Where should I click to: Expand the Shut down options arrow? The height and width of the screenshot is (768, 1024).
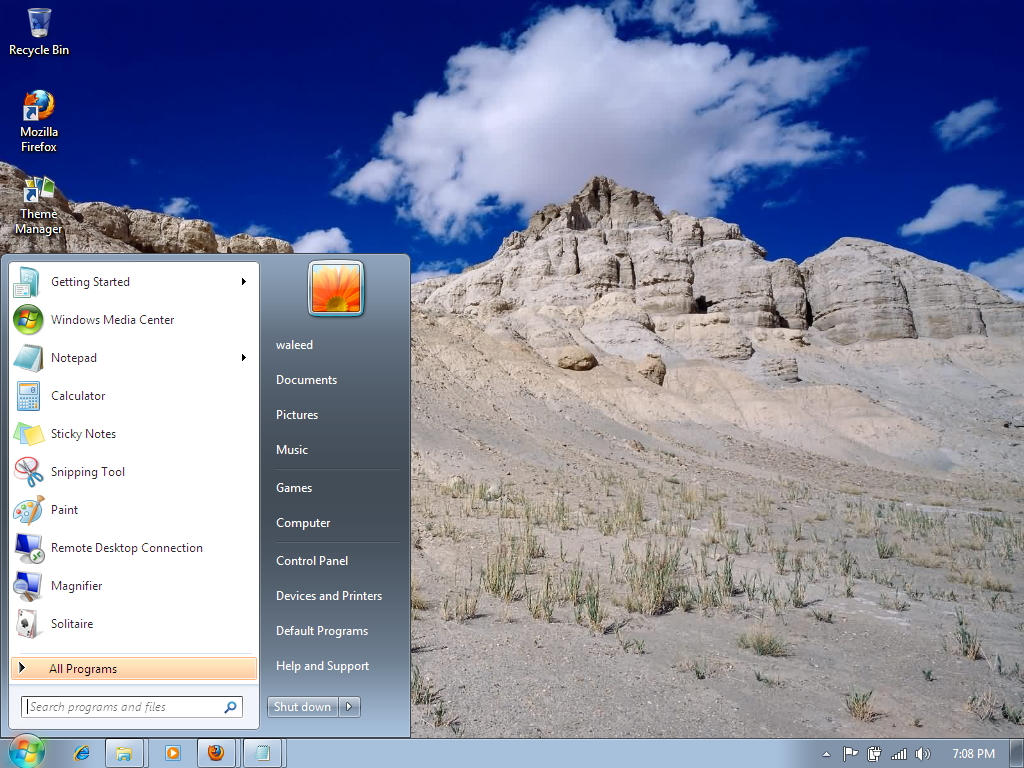pos(348,706)
